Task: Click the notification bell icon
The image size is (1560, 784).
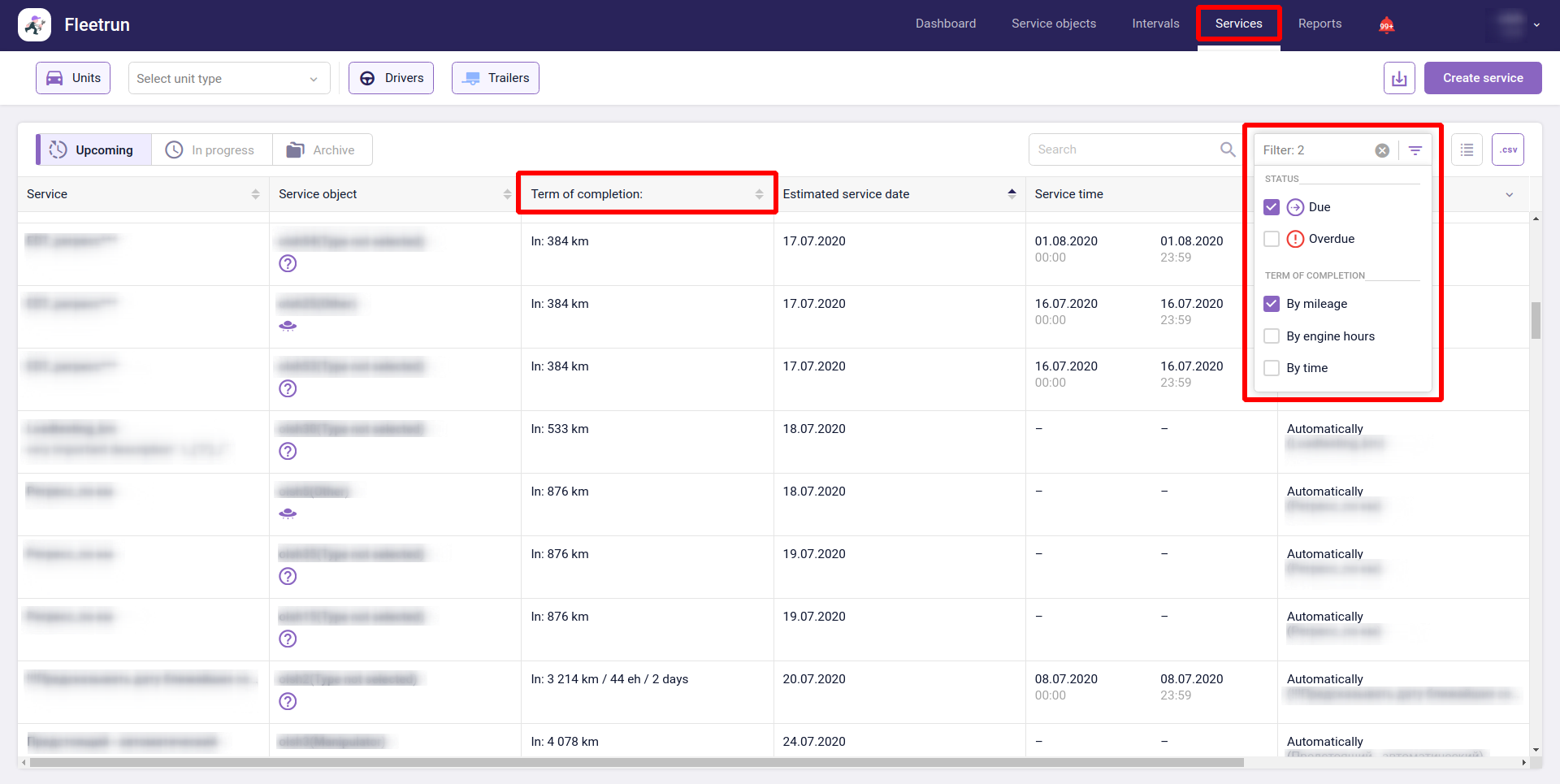Action: click(x=1386, y=25)
